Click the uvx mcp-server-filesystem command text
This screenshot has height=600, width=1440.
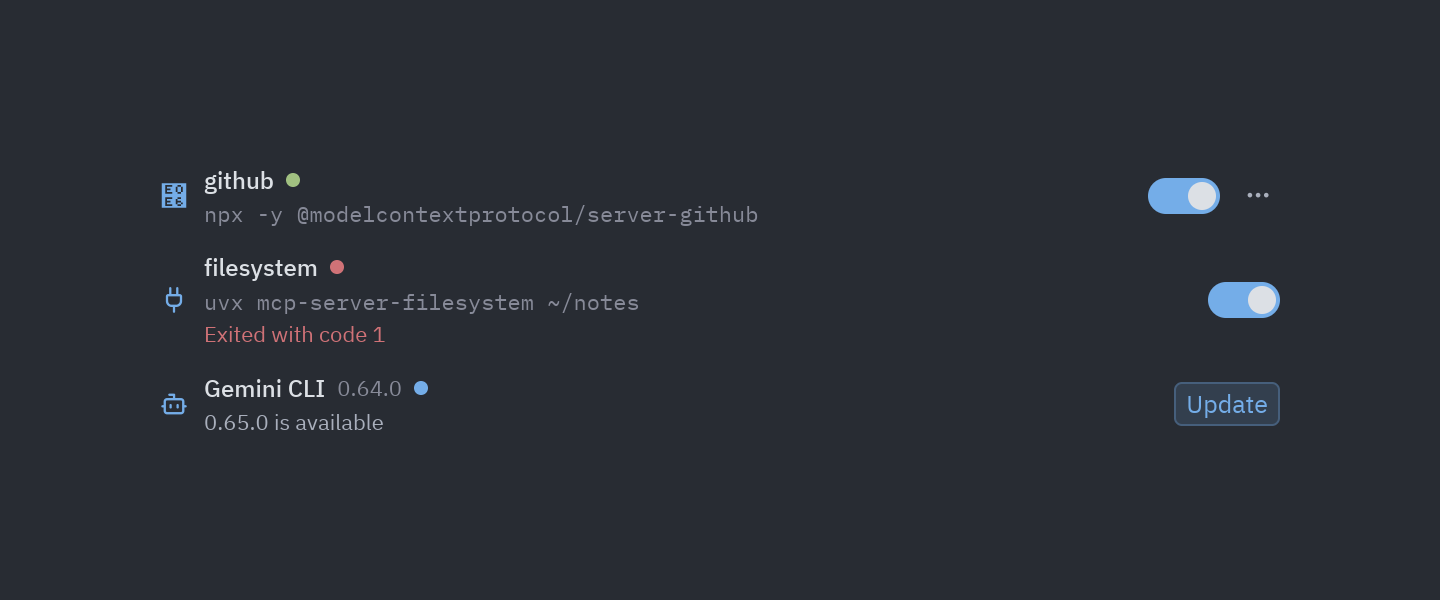[x=422, y=302]
